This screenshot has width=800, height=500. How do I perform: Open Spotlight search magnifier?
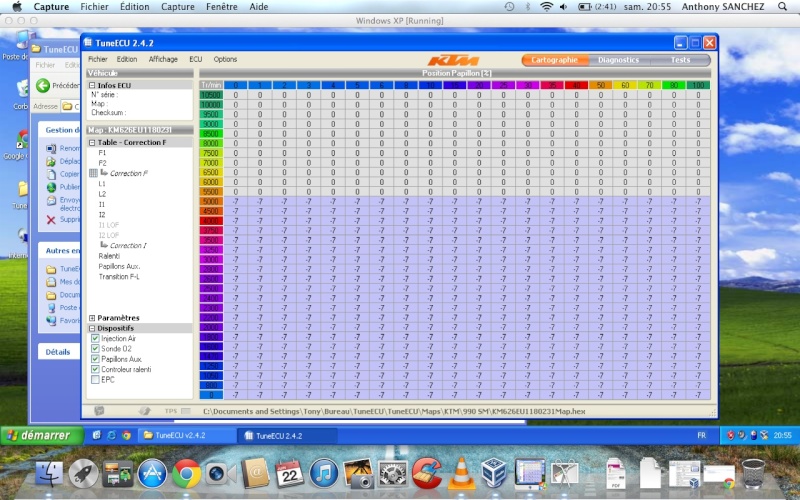pos(782,7)
